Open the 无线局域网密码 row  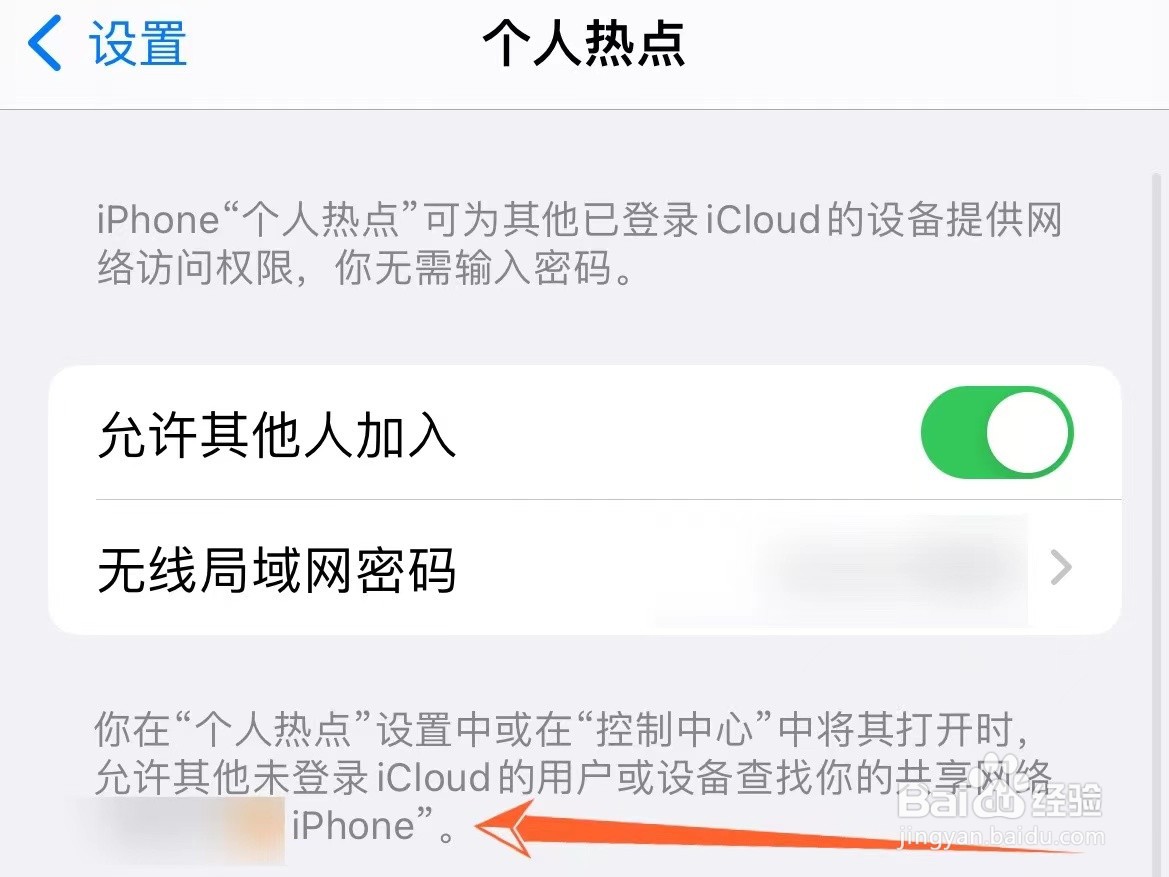click(x=584, y=568)
